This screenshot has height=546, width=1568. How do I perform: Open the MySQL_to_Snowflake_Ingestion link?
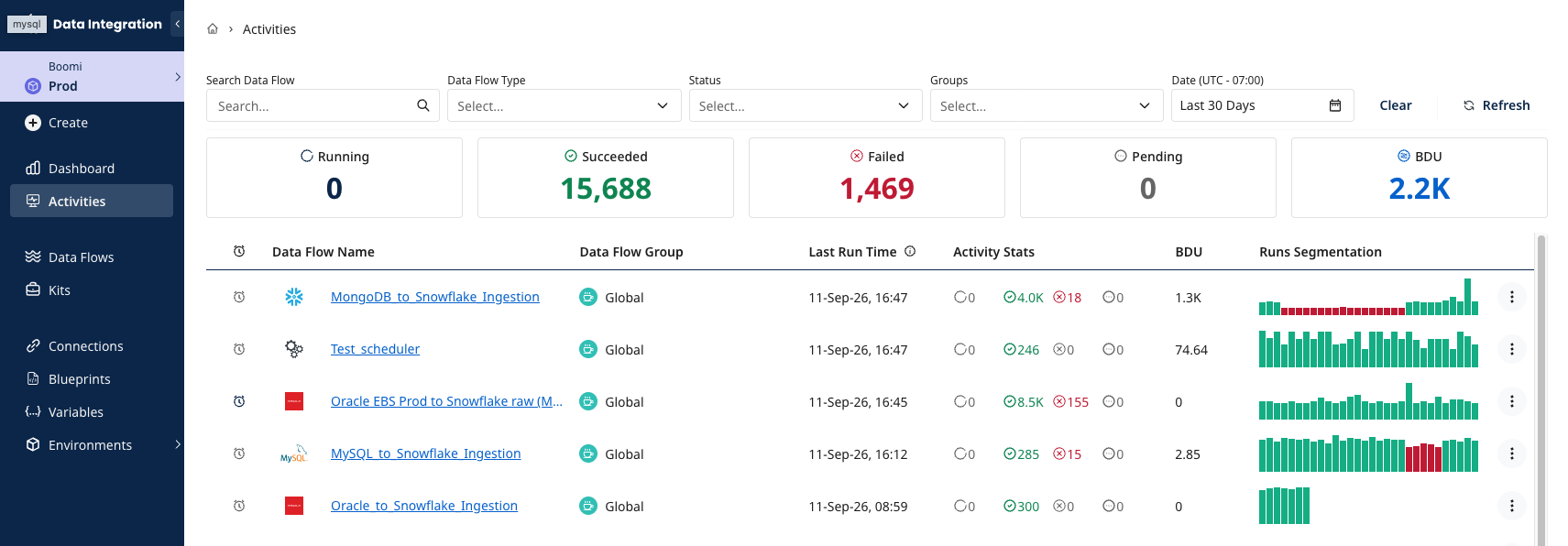coord(425,453)
